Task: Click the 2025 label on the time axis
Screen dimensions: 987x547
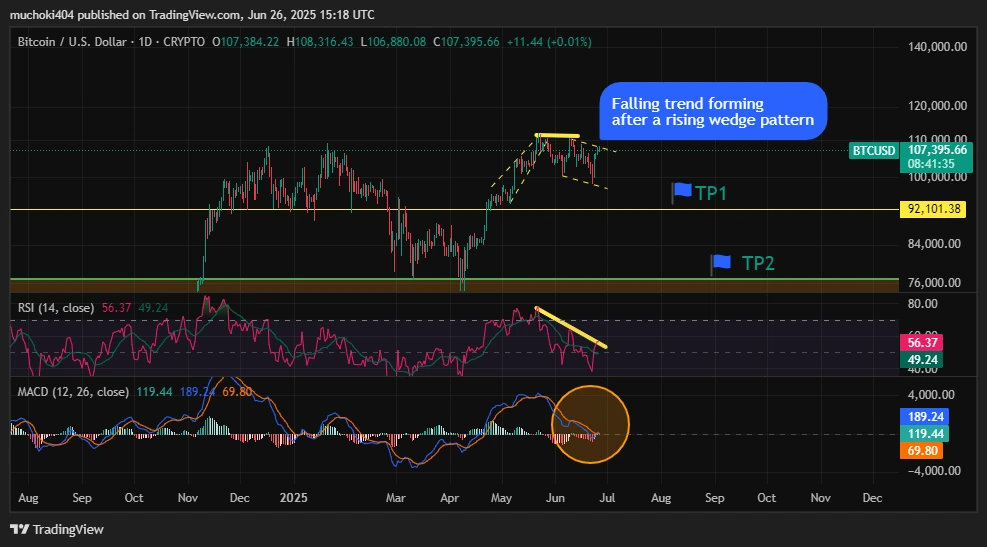Action: coord(294,497)
